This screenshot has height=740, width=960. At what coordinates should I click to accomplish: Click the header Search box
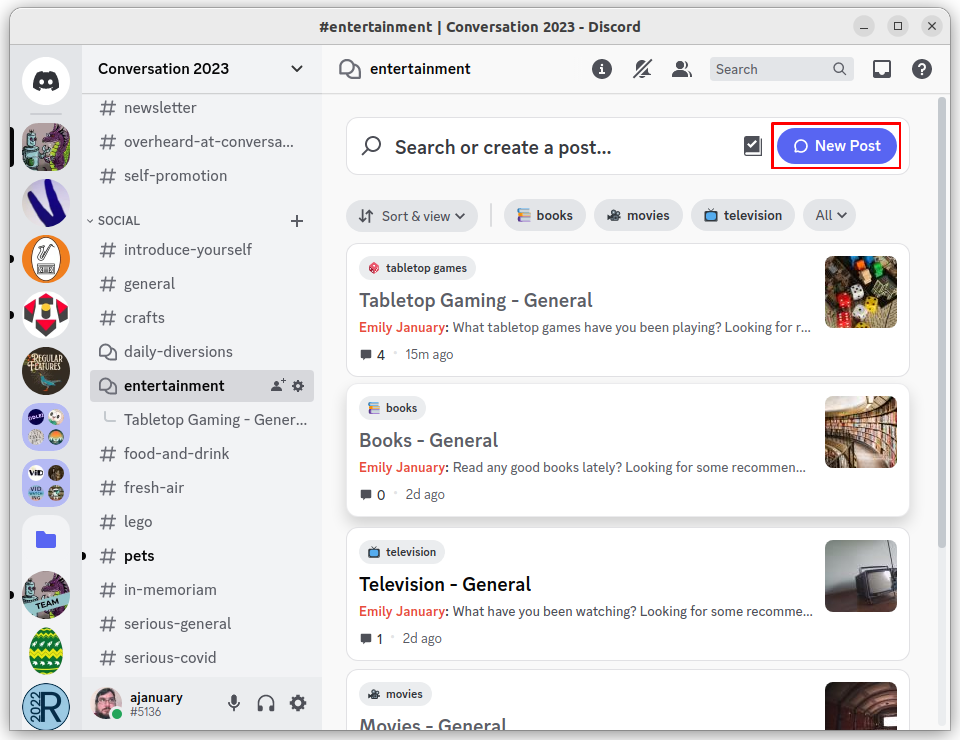(781, 69)
